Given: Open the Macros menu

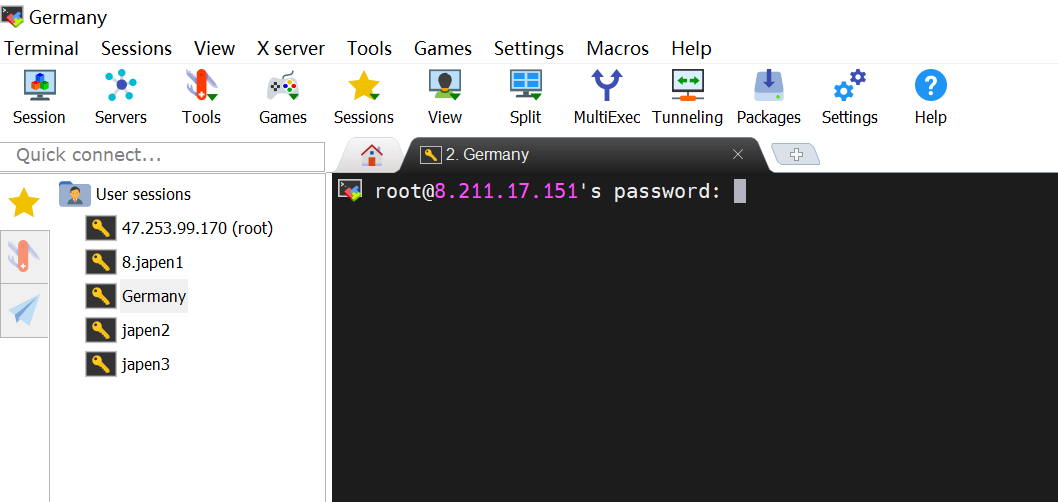Looking at the screenshot, I should (617, 49).
